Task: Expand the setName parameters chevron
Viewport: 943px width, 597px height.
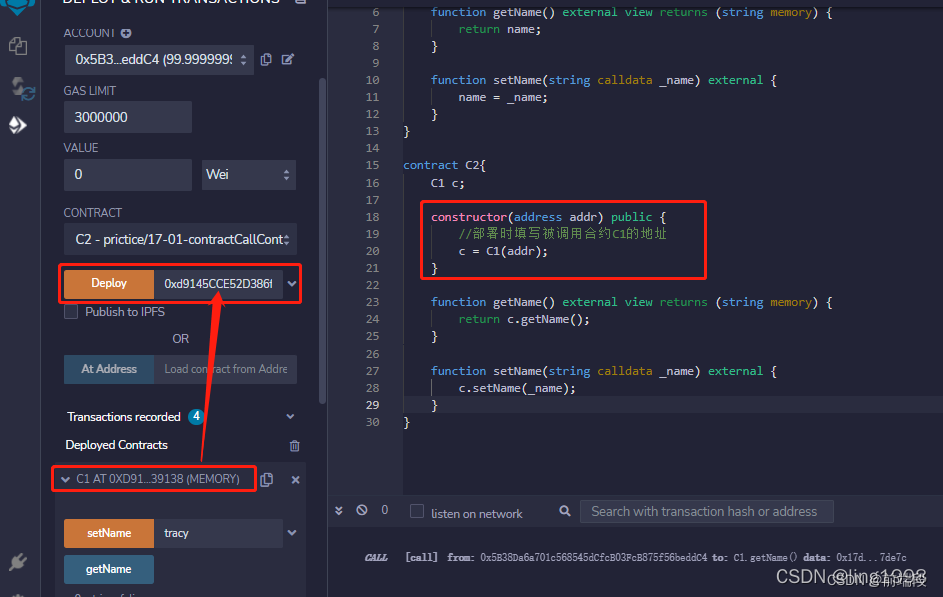Action: (292, 533)
